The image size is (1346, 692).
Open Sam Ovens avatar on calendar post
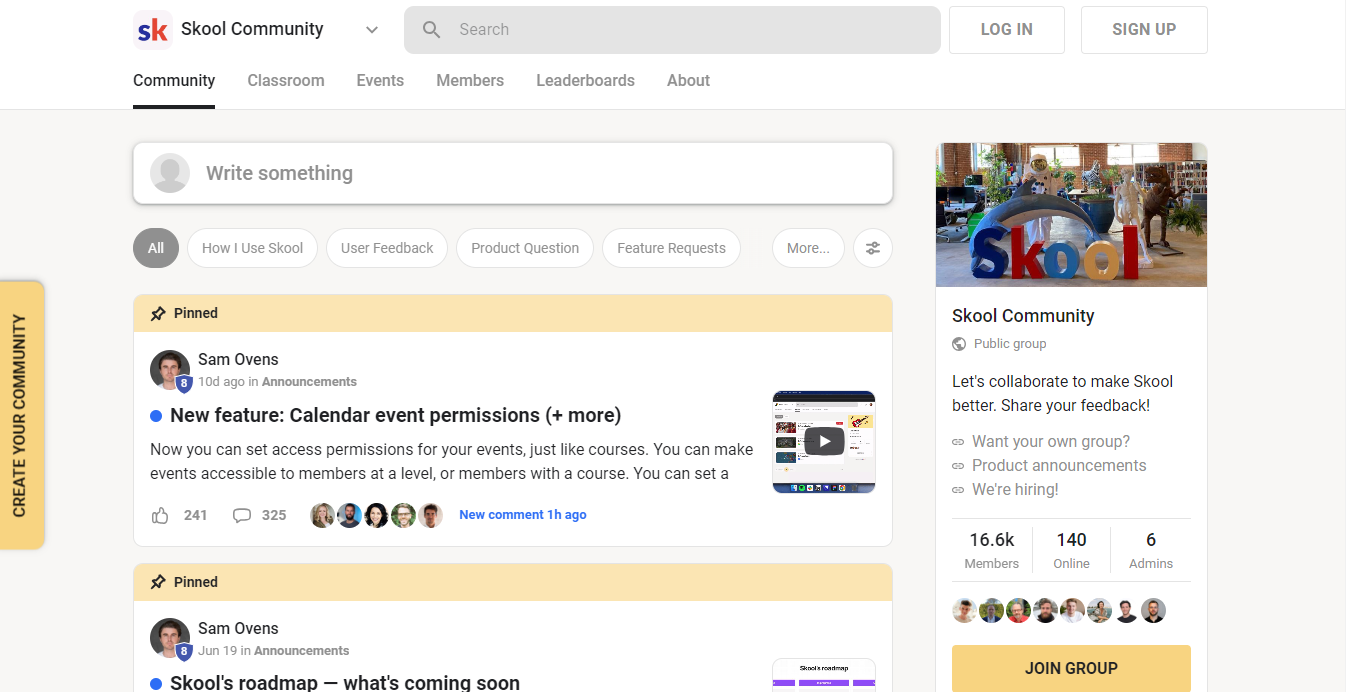point(170,370)
